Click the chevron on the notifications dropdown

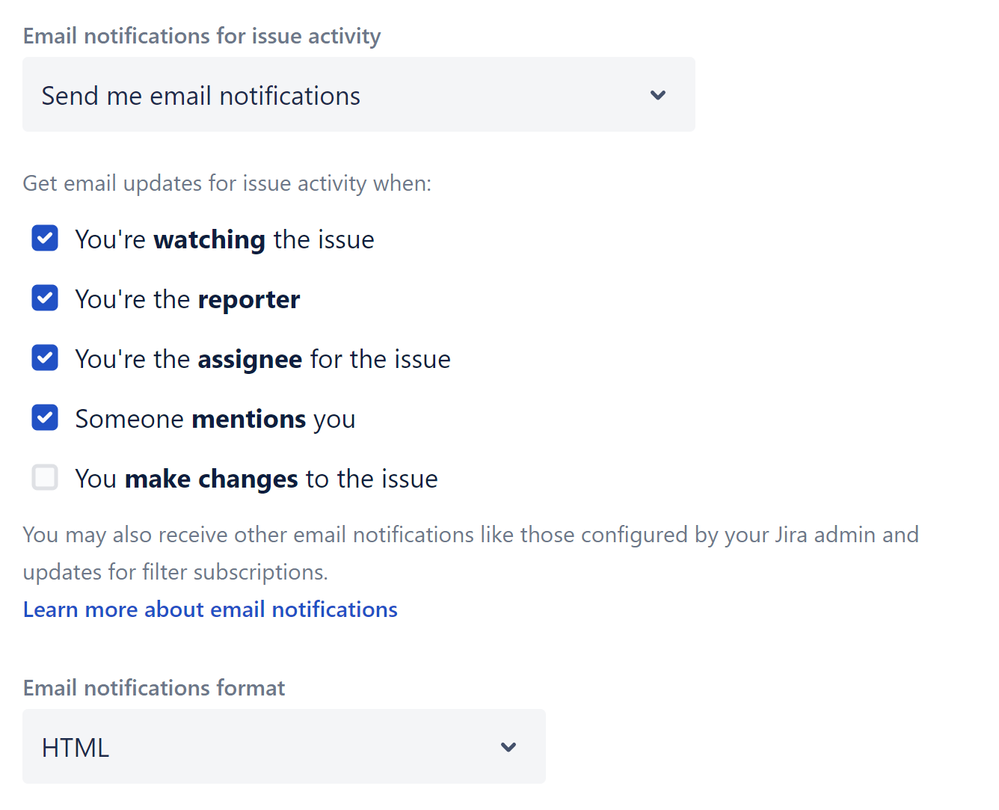pos(658,95)
